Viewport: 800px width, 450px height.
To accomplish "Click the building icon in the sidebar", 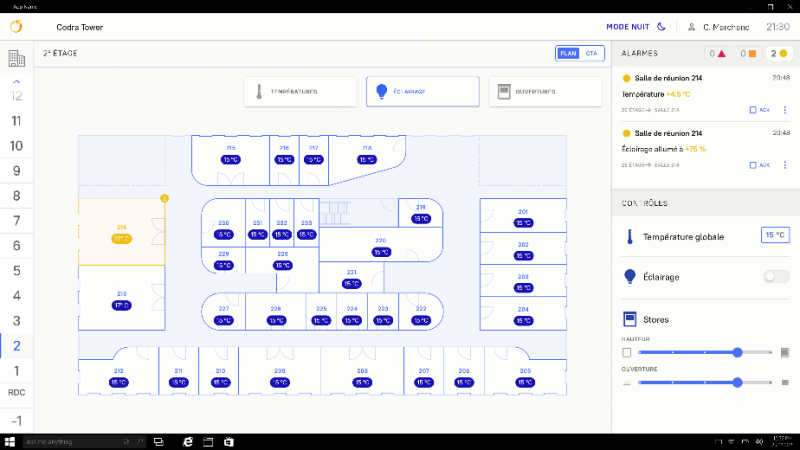I will pos(16,57).
